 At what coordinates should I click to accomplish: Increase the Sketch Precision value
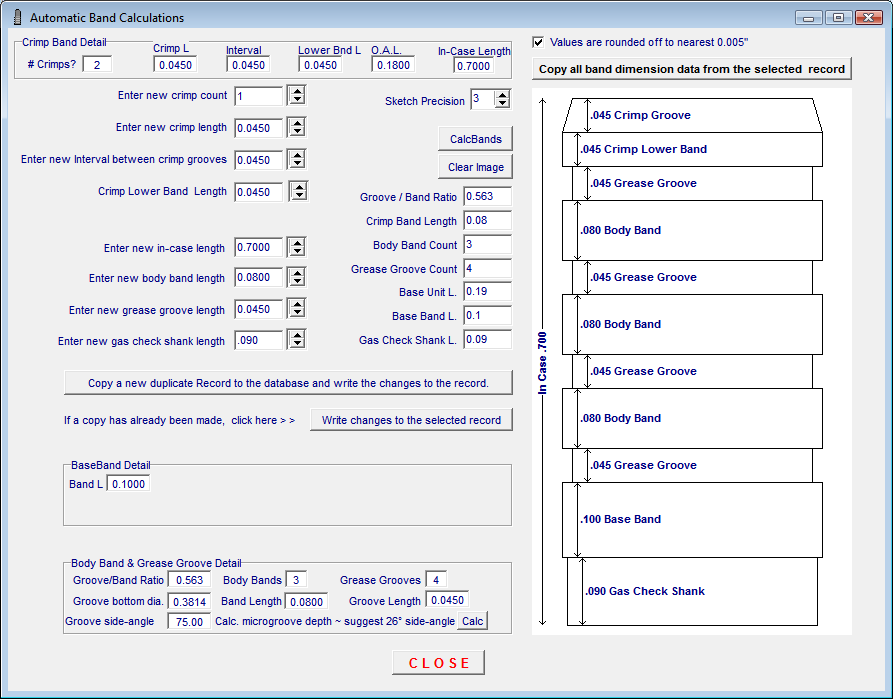click(502, 95)
